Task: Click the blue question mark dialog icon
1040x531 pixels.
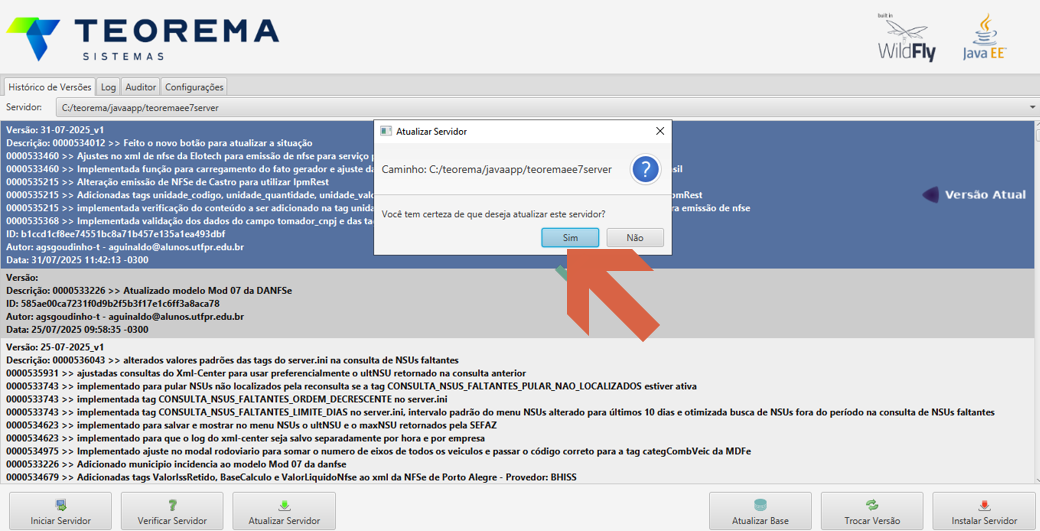Action: [645, 169]
